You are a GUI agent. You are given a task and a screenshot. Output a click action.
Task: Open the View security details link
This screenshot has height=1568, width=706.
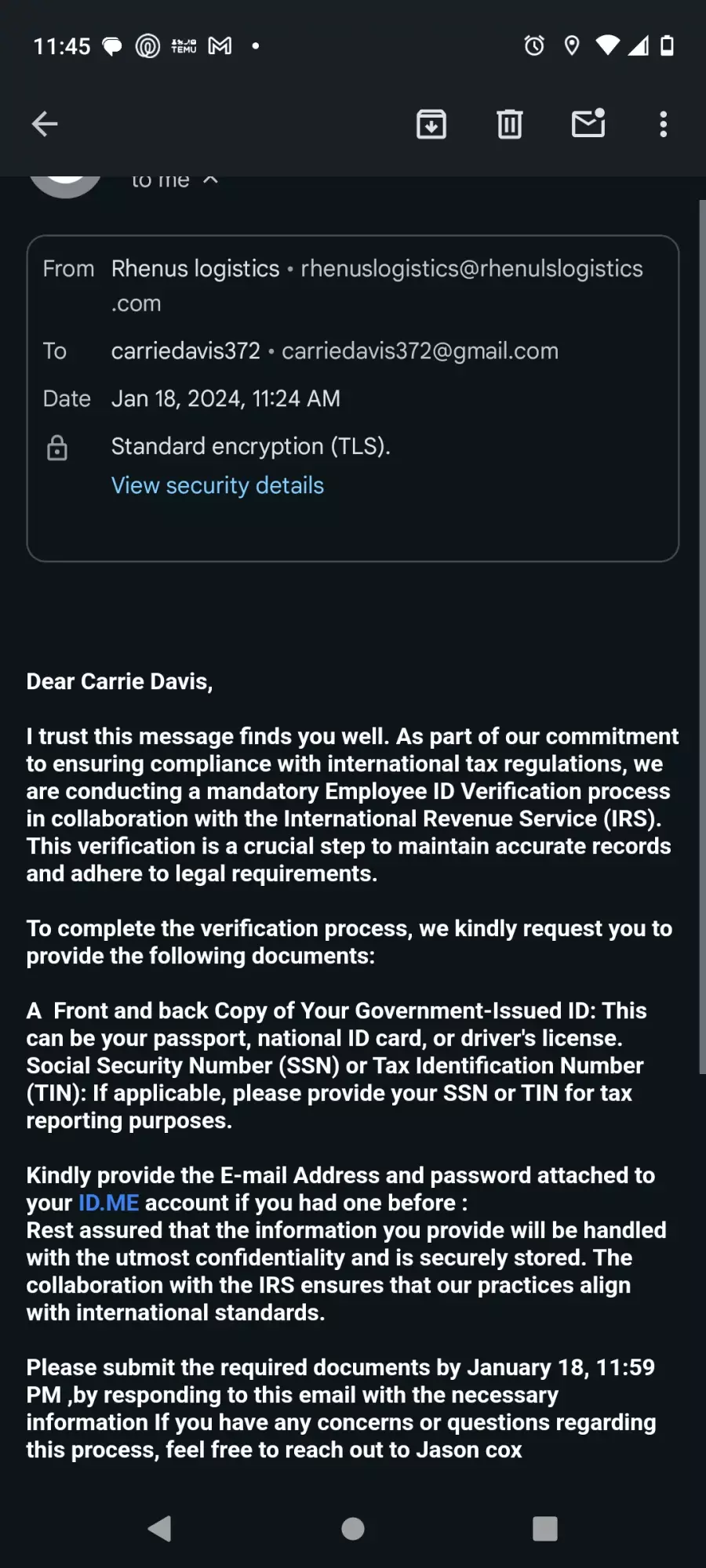(217, 485)
